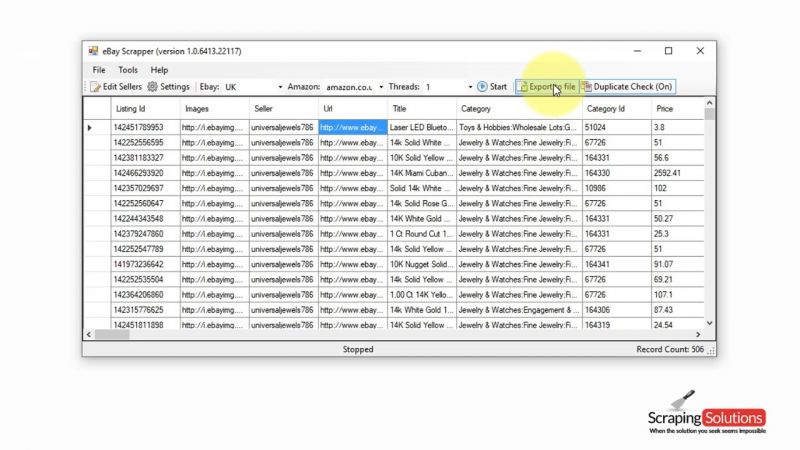Minimize the eBay Scrapper window
800x450 pixels.
pyautogui.click(x=637, y=51)
